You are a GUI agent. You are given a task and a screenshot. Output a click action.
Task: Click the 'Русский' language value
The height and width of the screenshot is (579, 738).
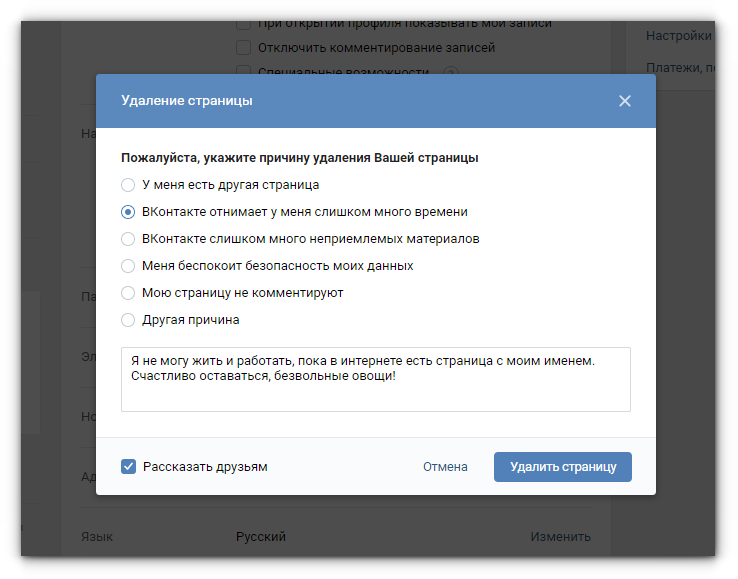[x=261, y=537]
